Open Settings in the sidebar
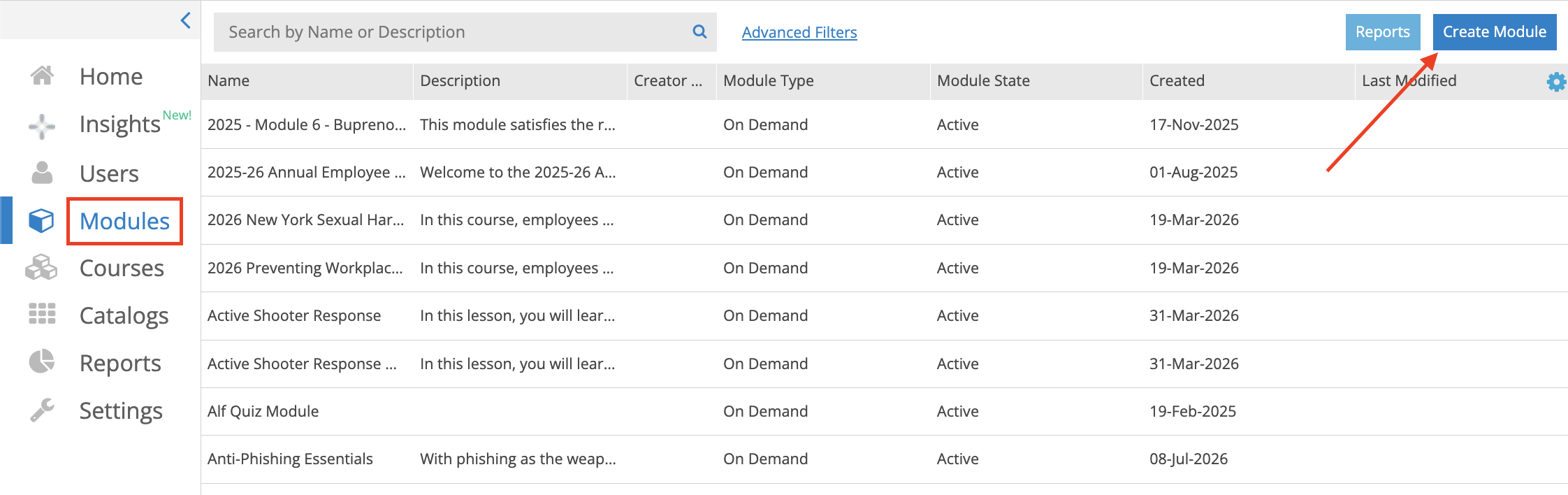Image resolution: width=1568 pixels, height=495 pixels. tap(121, 411)
